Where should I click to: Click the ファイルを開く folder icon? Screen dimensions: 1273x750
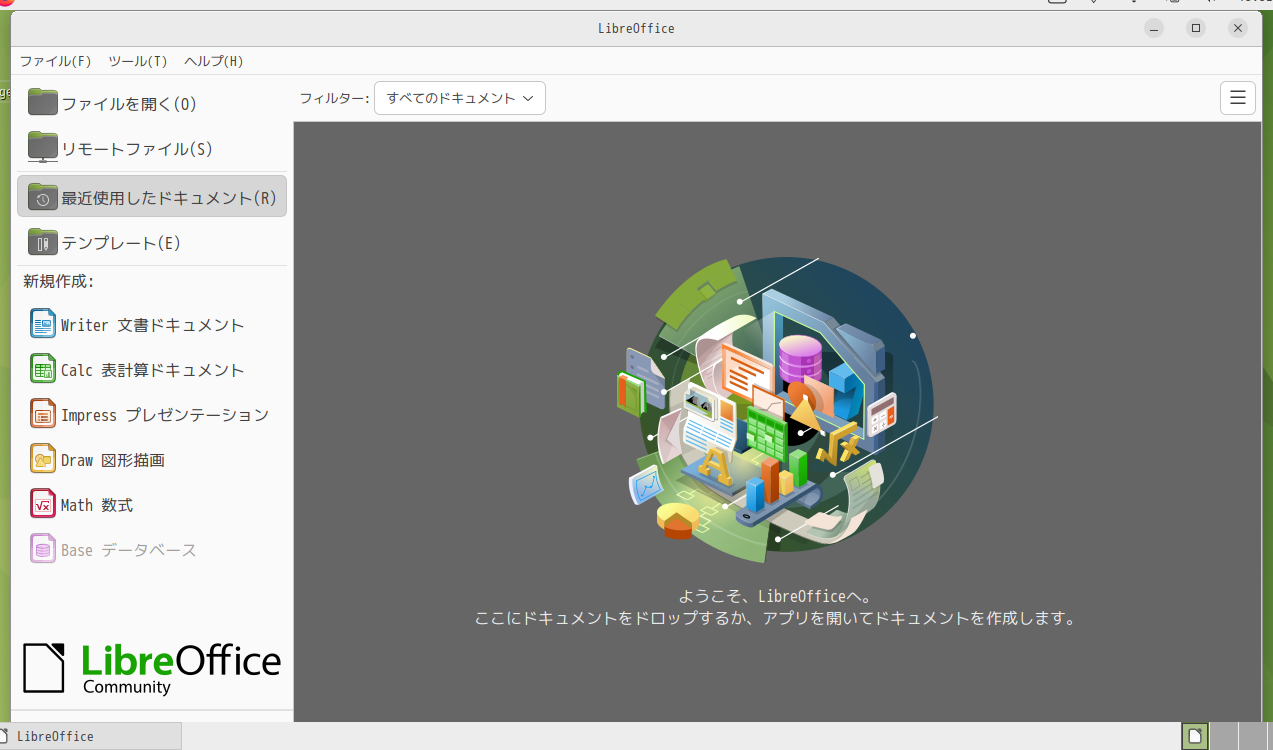(43, 102)
